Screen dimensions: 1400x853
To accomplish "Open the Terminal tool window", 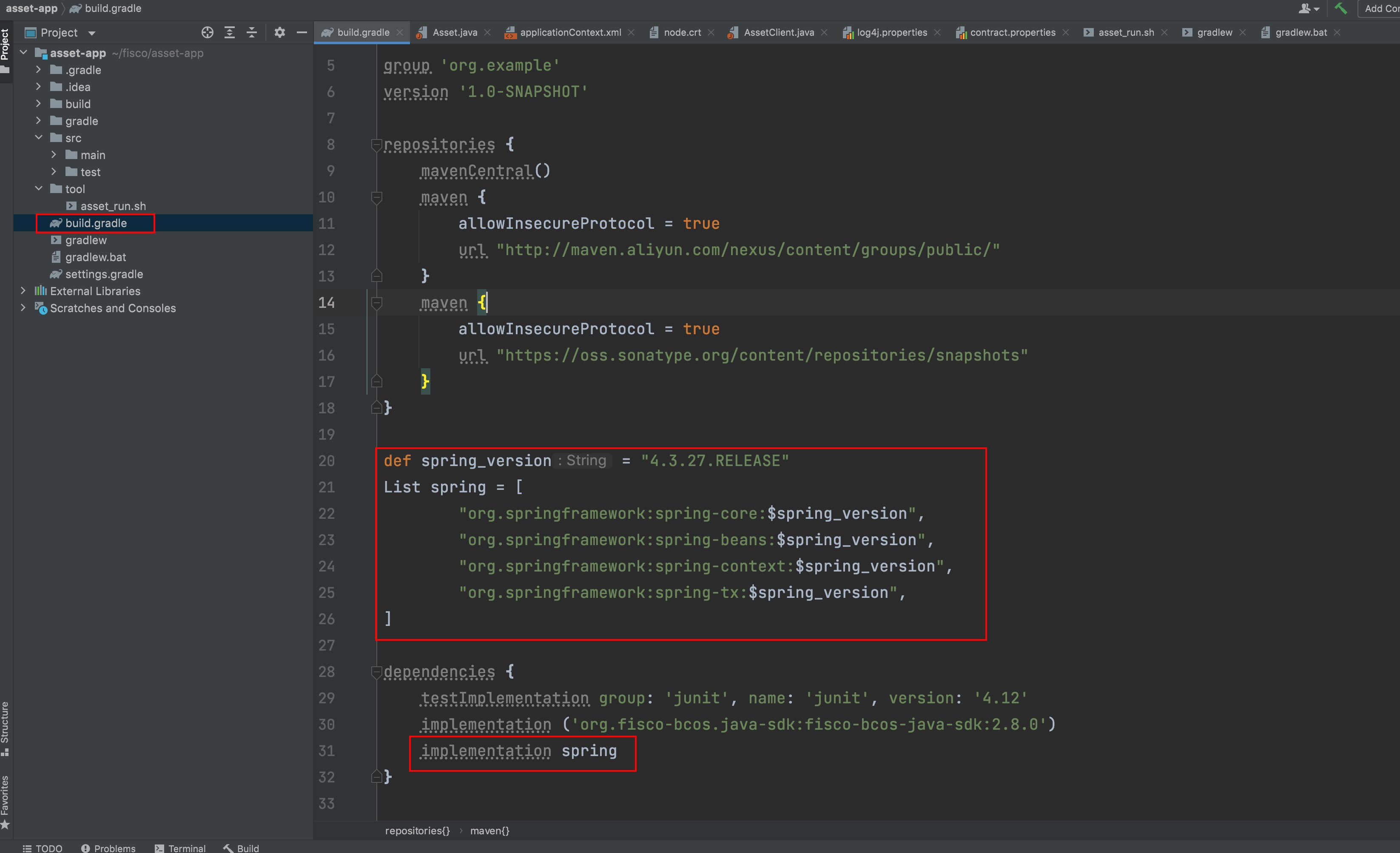I will [180, 847].
